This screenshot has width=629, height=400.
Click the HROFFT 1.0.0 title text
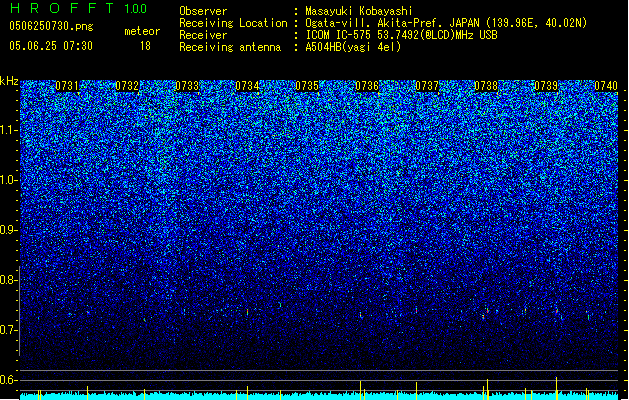[79, 8]
